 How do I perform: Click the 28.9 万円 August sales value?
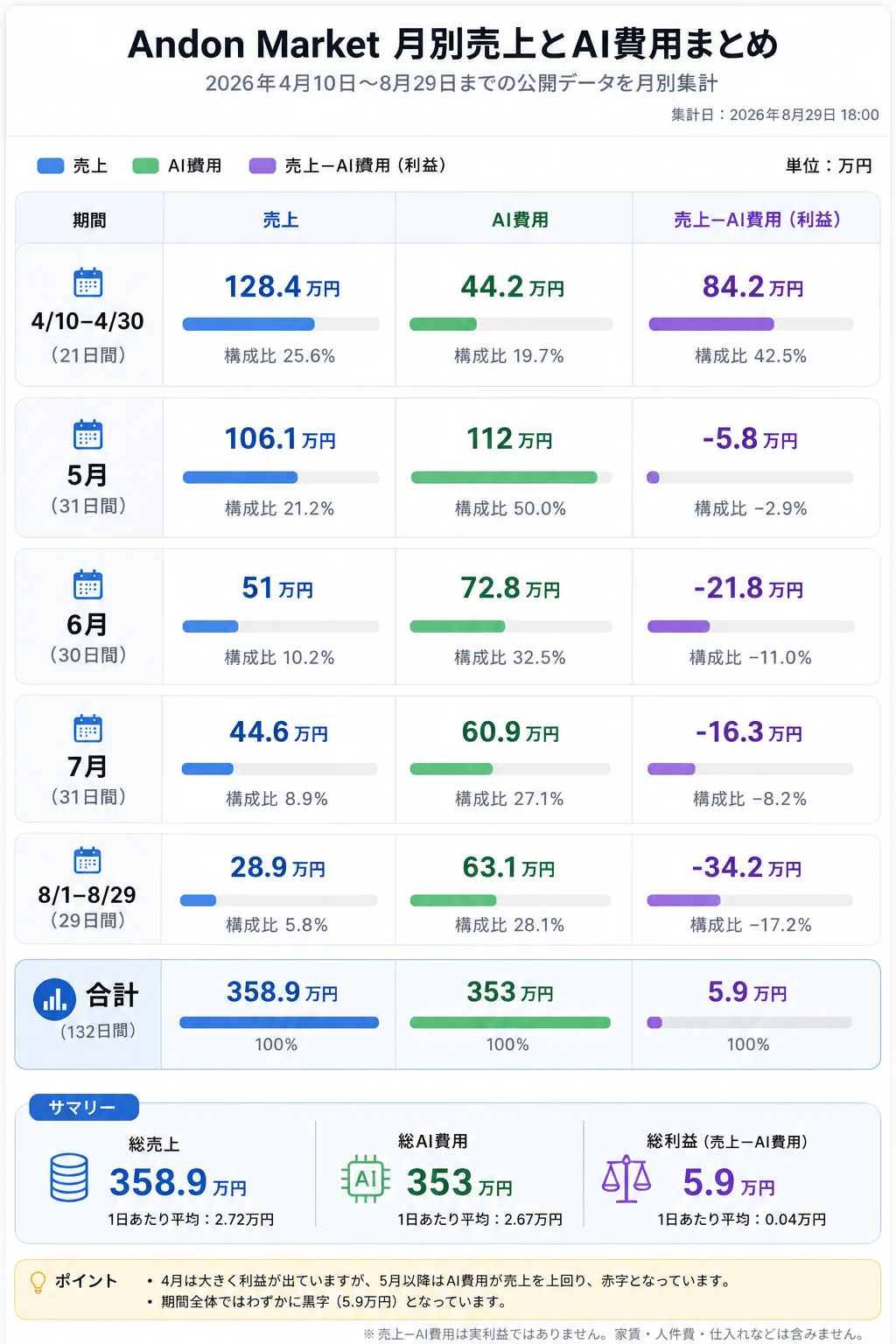click(x=277, y=867)
